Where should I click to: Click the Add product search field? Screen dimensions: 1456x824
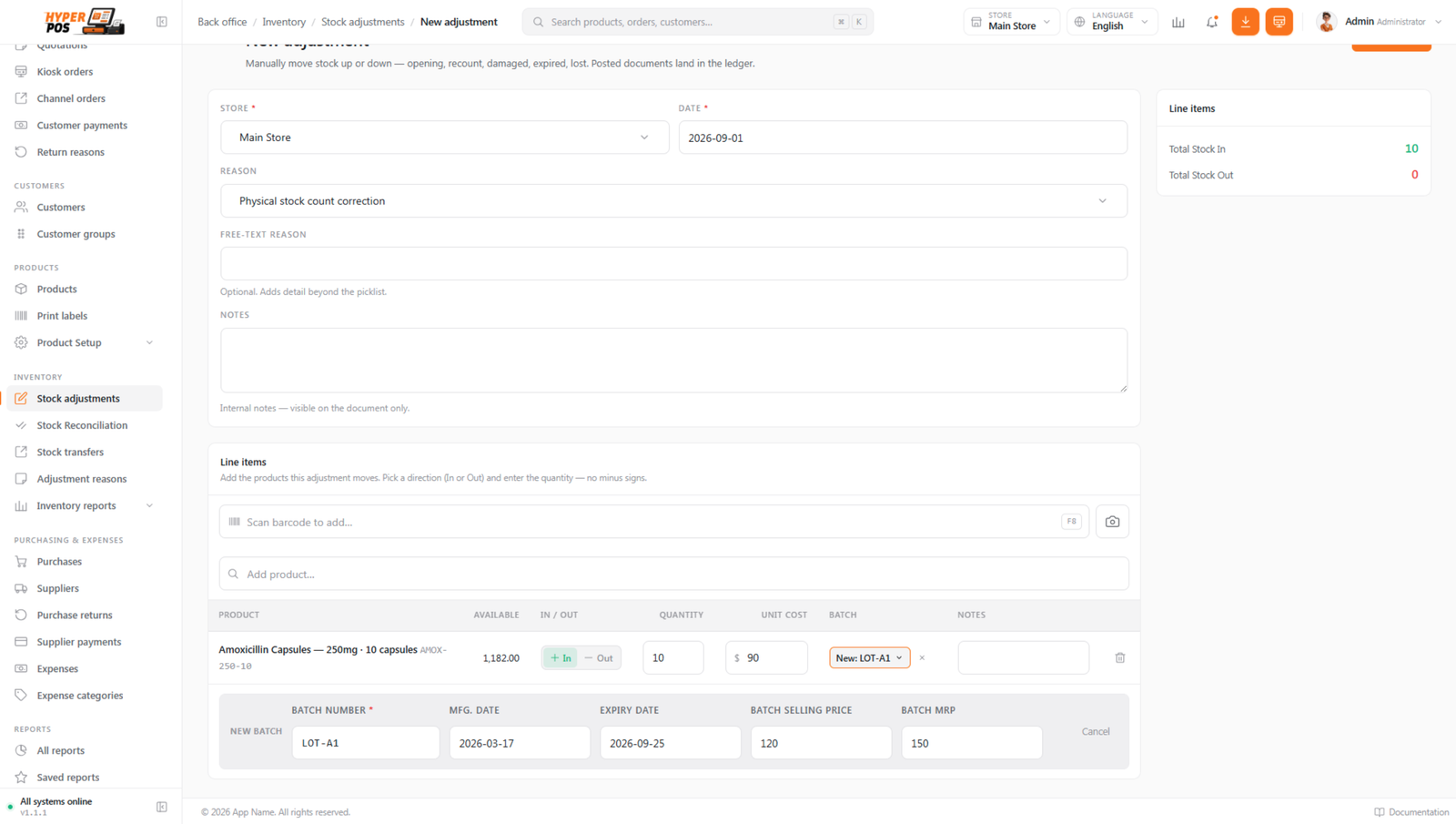pos(673,574)
